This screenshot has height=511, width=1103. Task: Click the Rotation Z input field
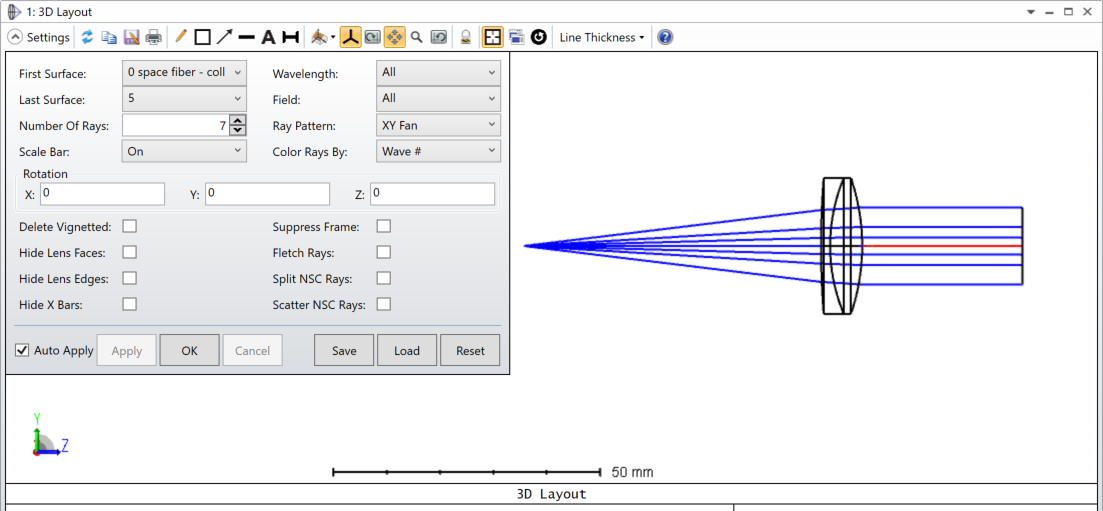click(432, 194)
